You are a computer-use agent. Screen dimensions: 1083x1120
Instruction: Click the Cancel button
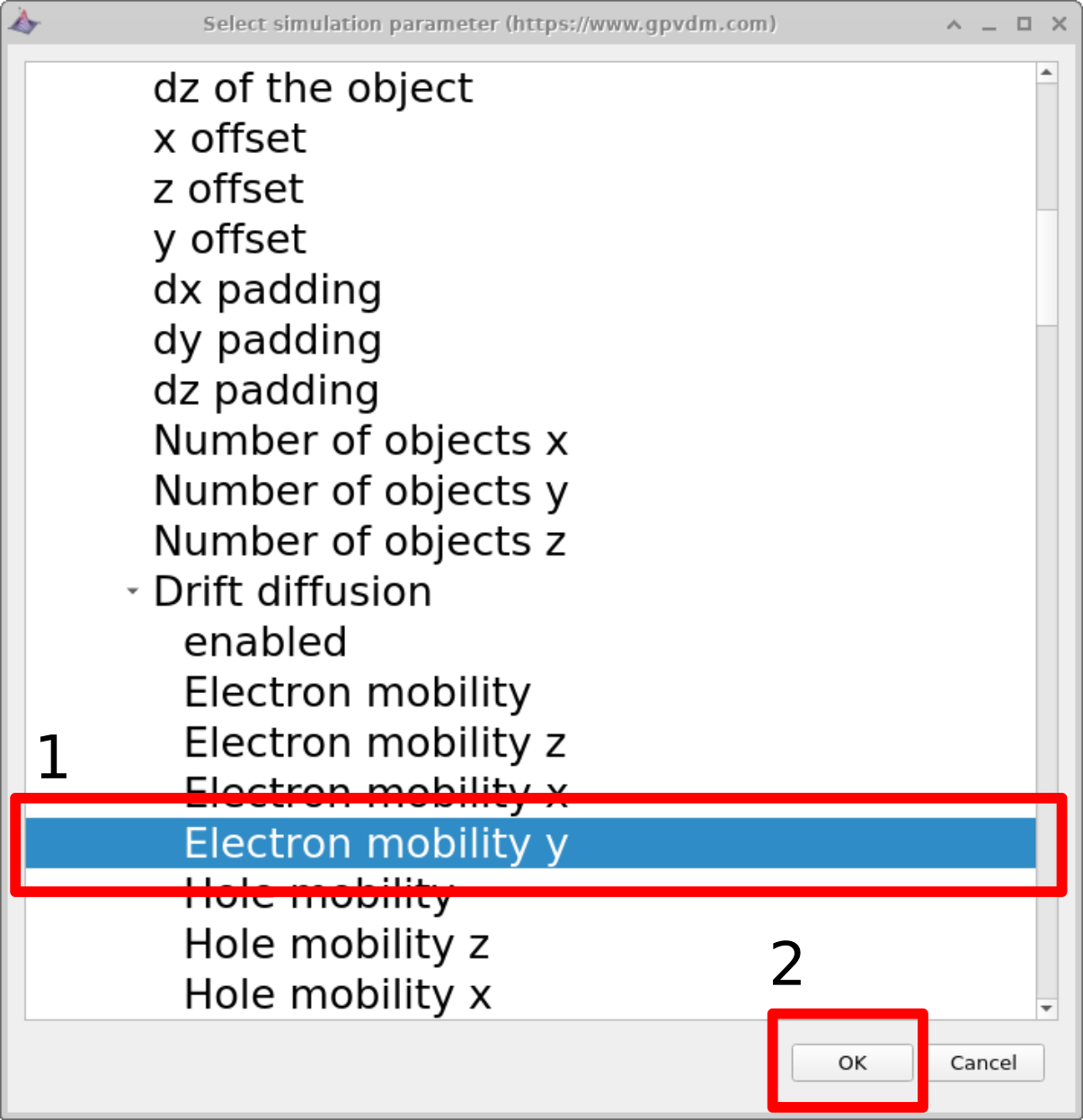[x=985, y=1062]
